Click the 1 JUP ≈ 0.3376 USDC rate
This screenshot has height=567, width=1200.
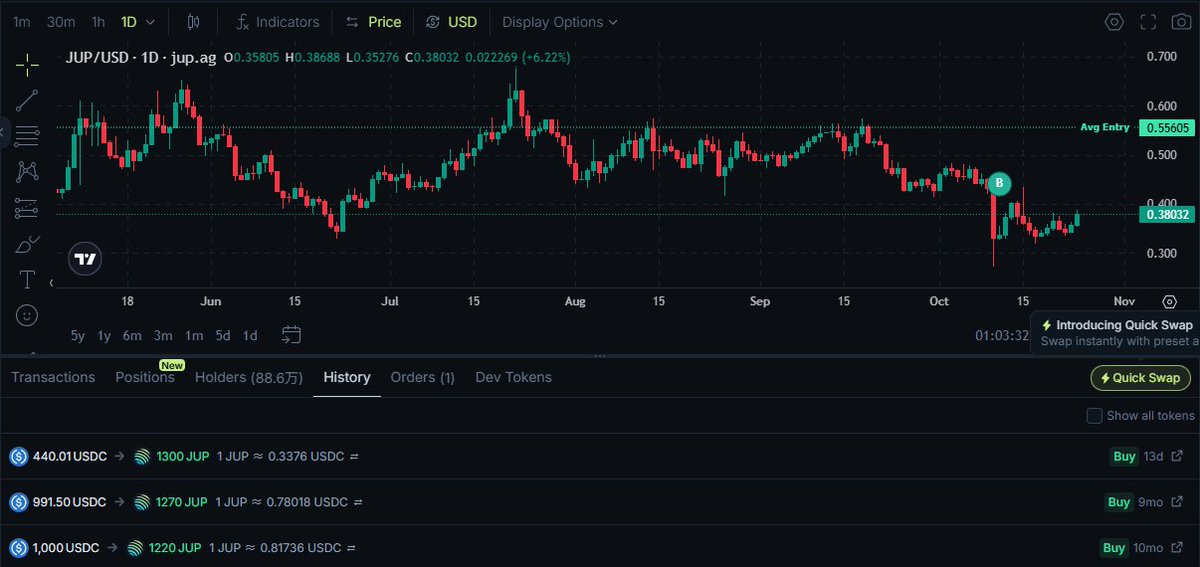(x=280, y=456)
